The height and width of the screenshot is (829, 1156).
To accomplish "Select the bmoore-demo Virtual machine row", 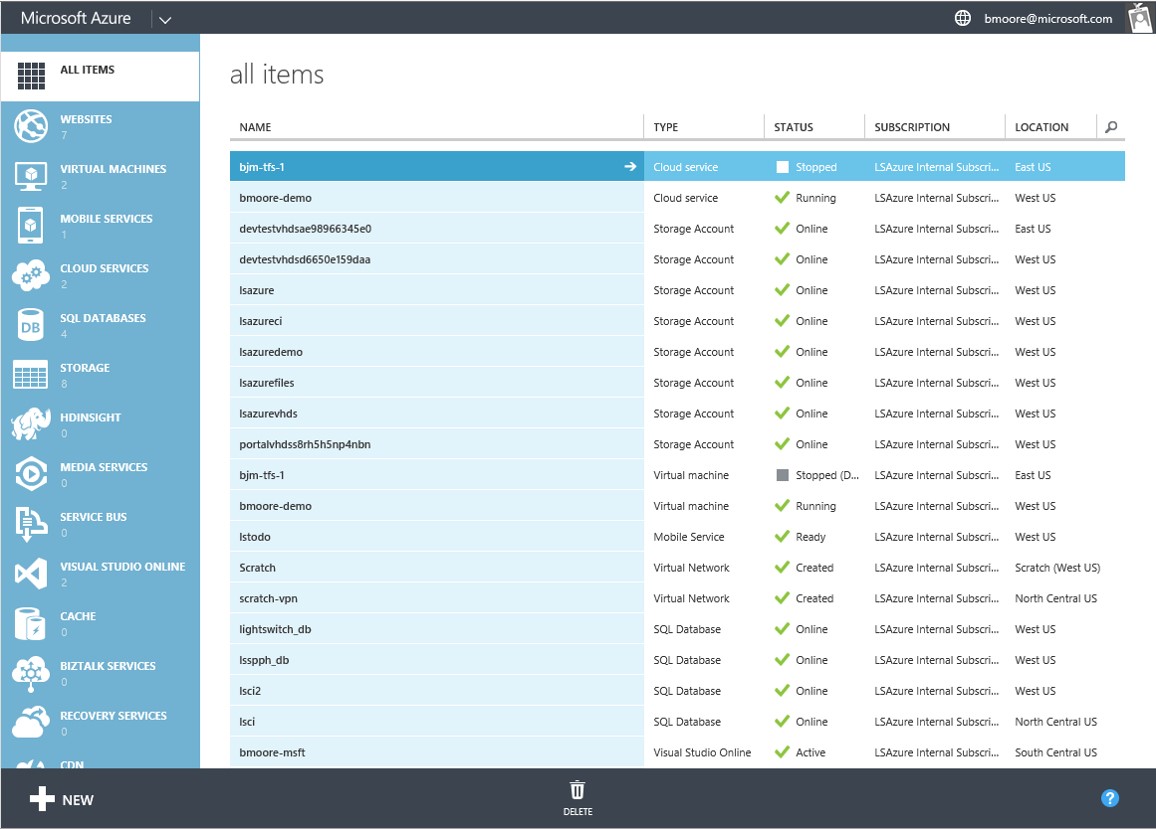I will [x=677, y=506].
